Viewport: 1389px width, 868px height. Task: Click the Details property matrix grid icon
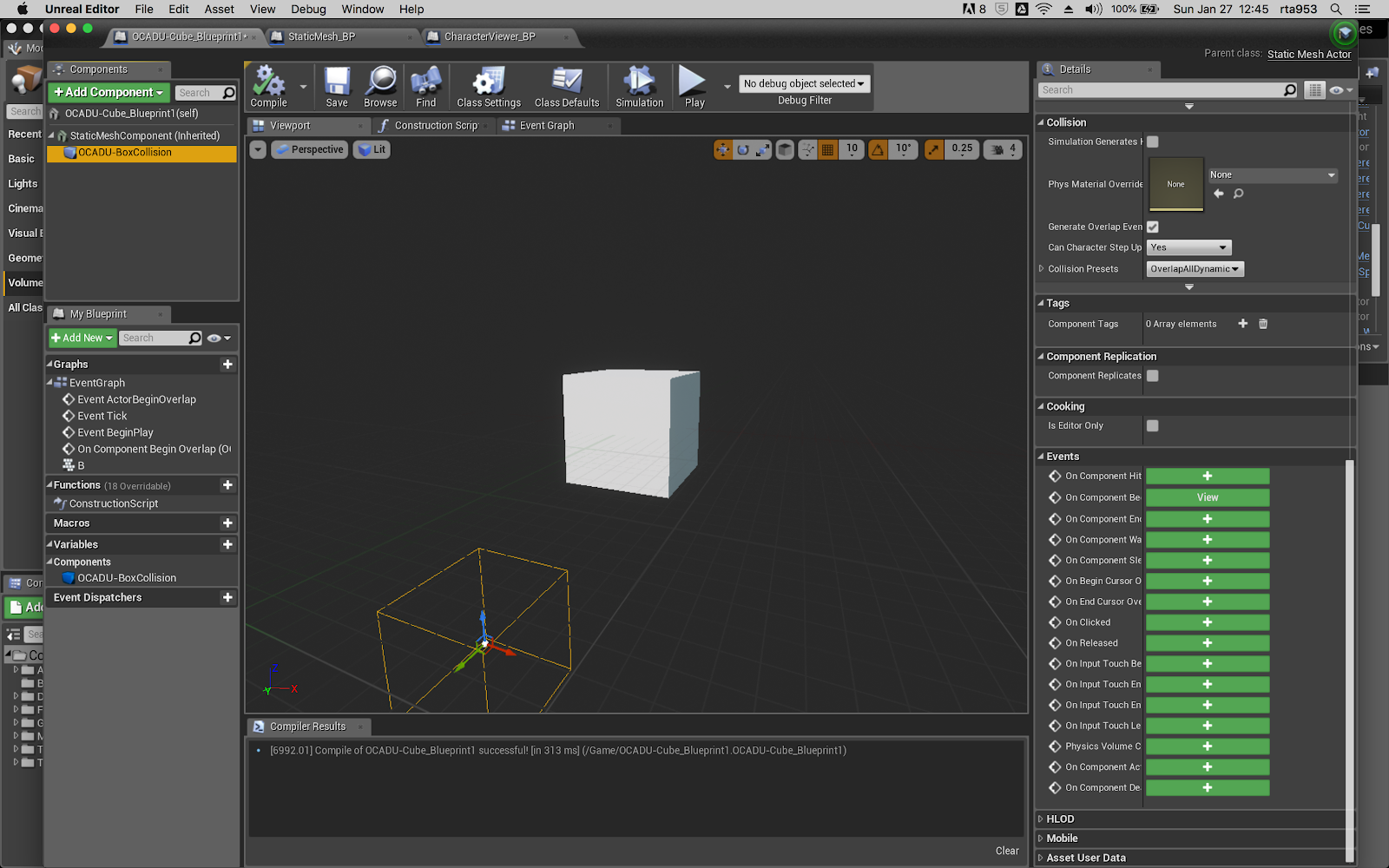1315,90
